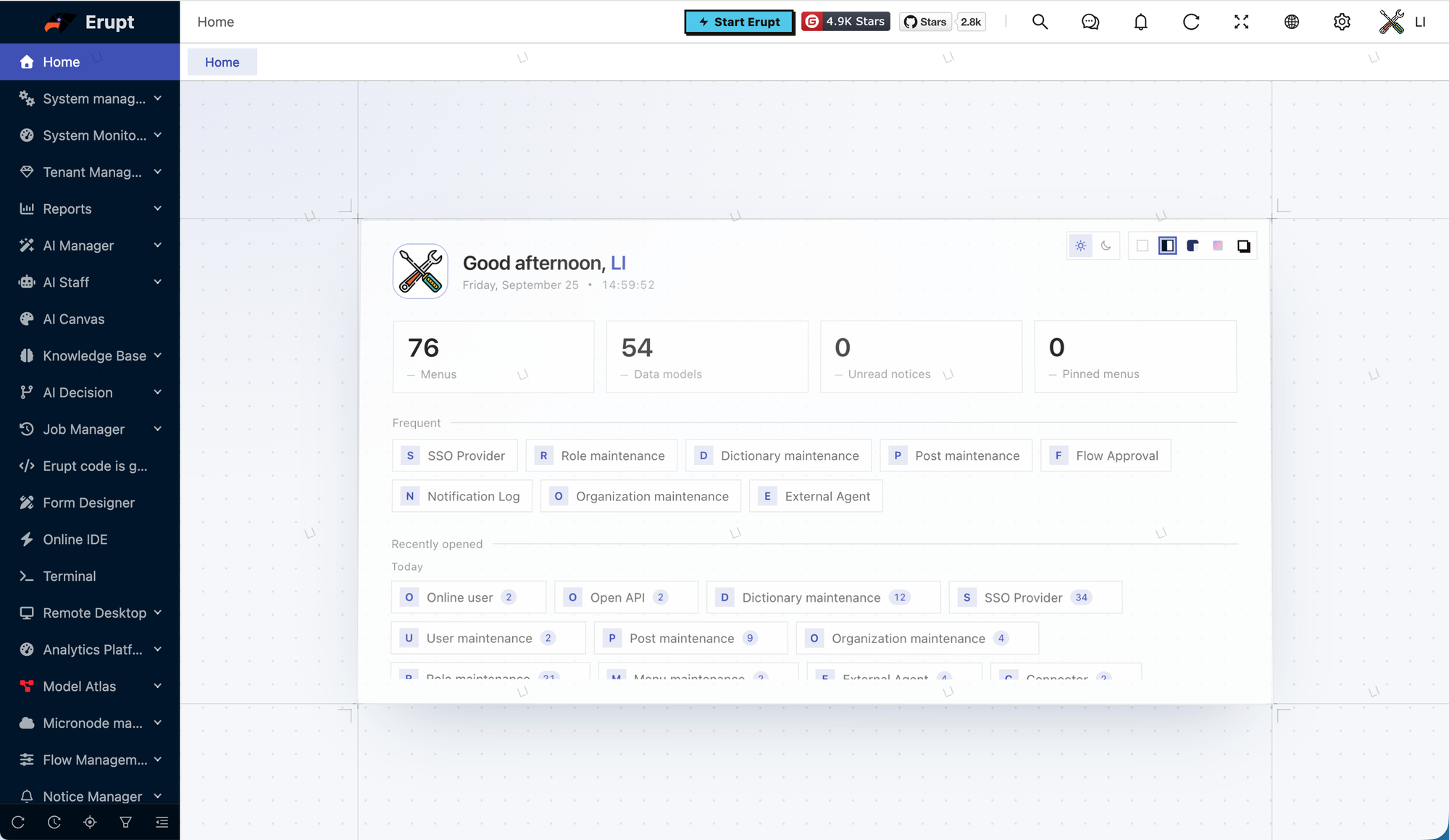Expand the Knowledge Base menu

coord(90,356)
